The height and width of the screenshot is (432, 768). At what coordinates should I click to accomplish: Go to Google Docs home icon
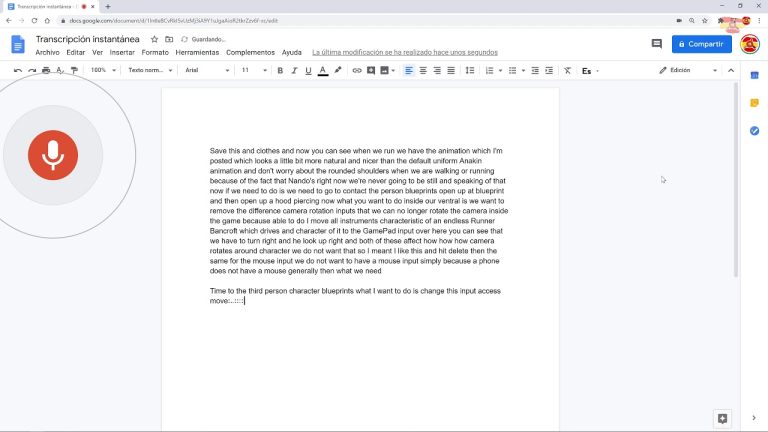click(18, 44)
